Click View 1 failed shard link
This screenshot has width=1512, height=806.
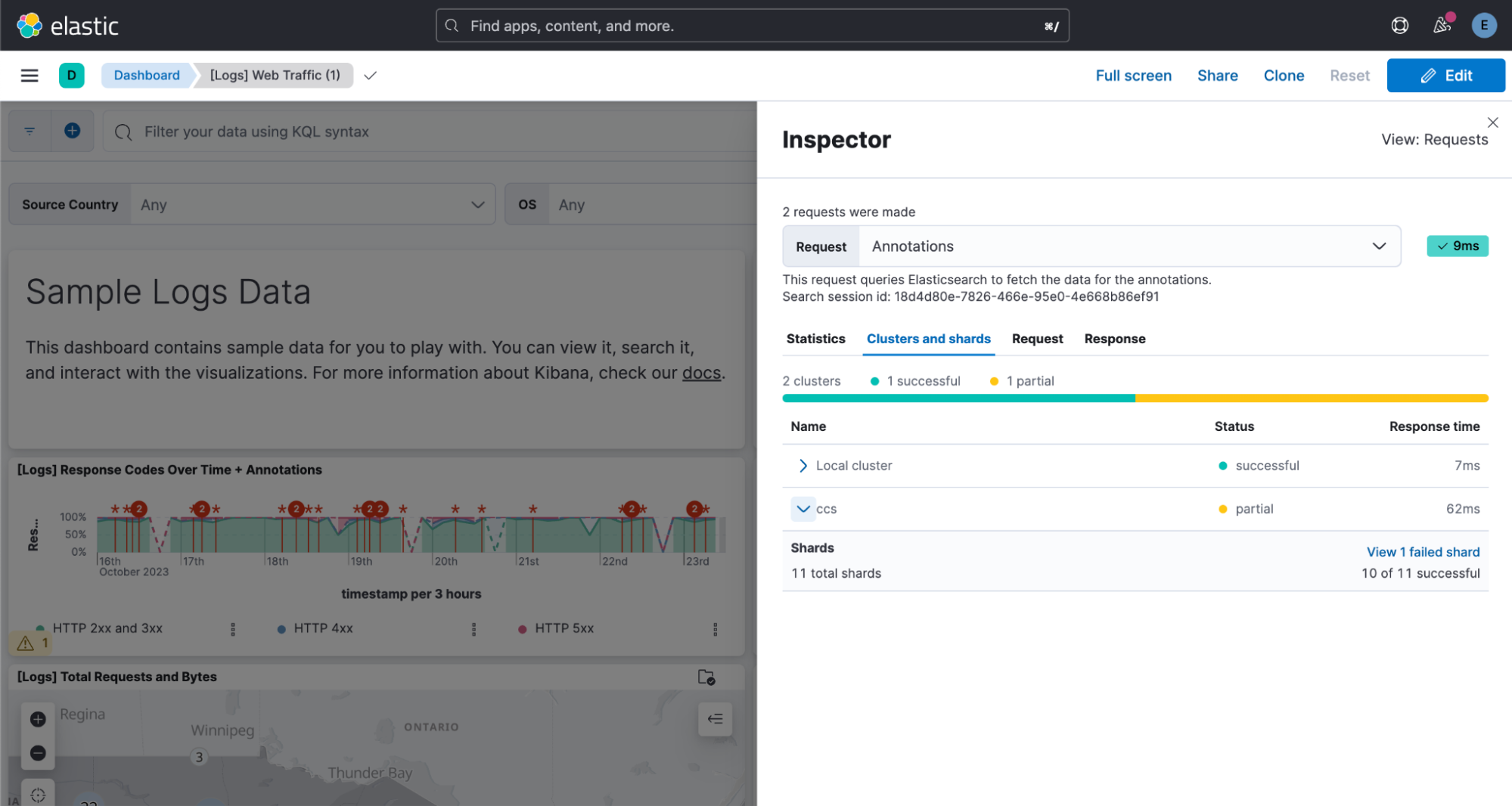(x=1422, y=552)
